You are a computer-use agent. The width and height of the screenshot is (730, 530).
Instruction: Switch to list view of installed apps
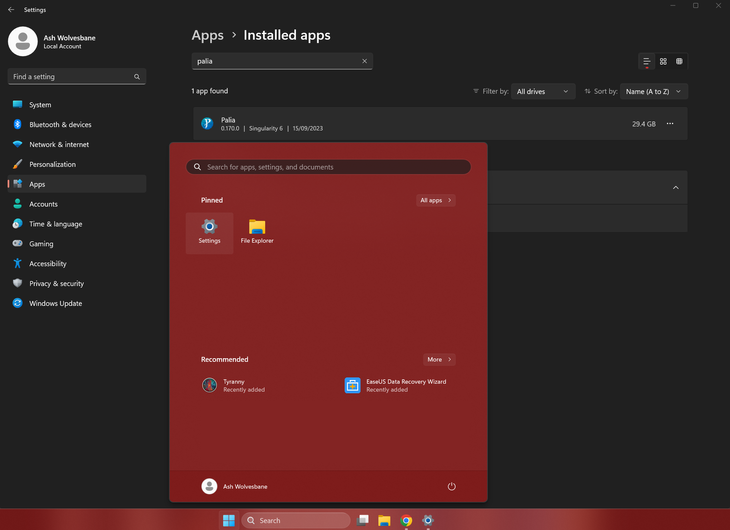tap(647, 61)
